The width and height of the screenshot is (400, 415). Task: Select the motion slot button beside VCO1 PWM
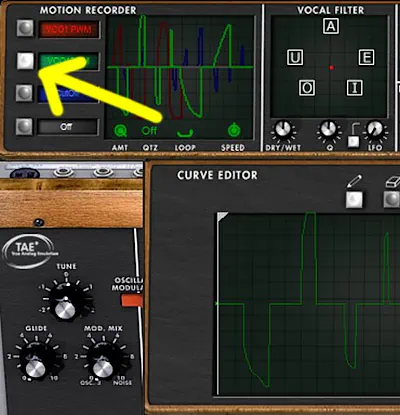(x=25, y=28)
